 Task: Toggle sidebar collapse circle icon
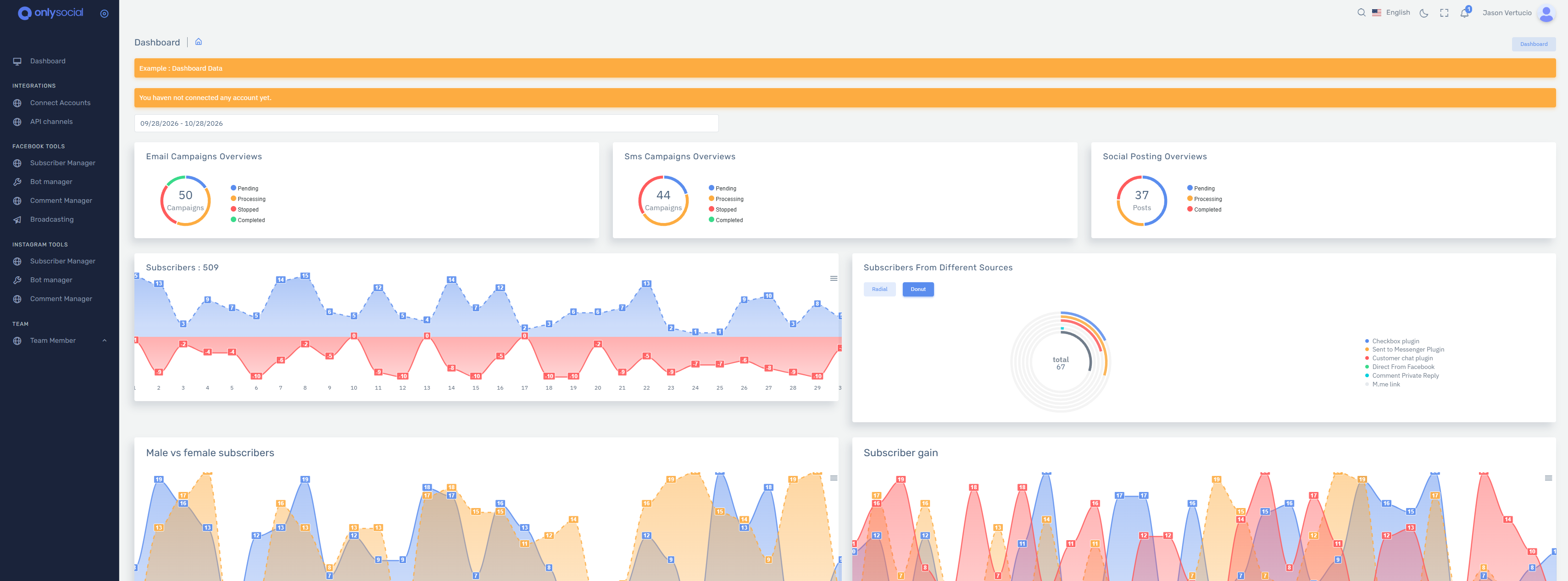[x=104, y=13]
